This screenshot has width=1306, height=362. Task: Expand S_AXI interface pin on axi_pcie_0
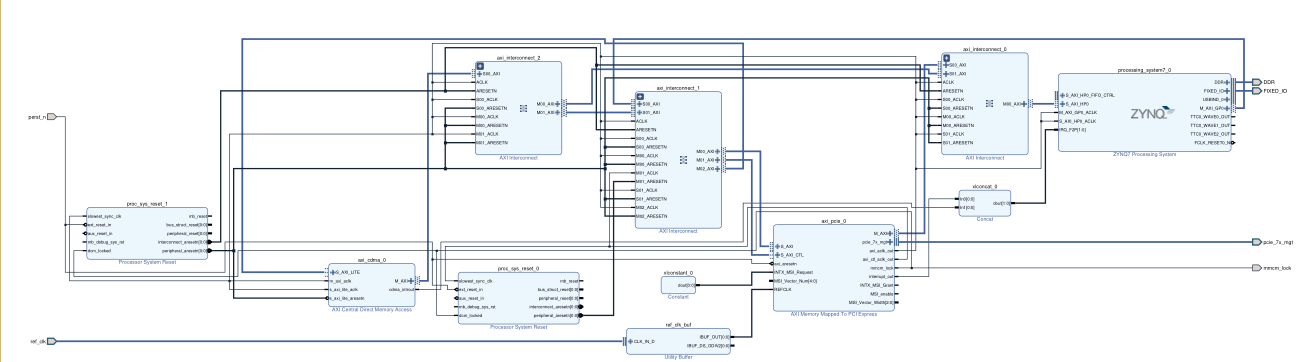(777, 246)
